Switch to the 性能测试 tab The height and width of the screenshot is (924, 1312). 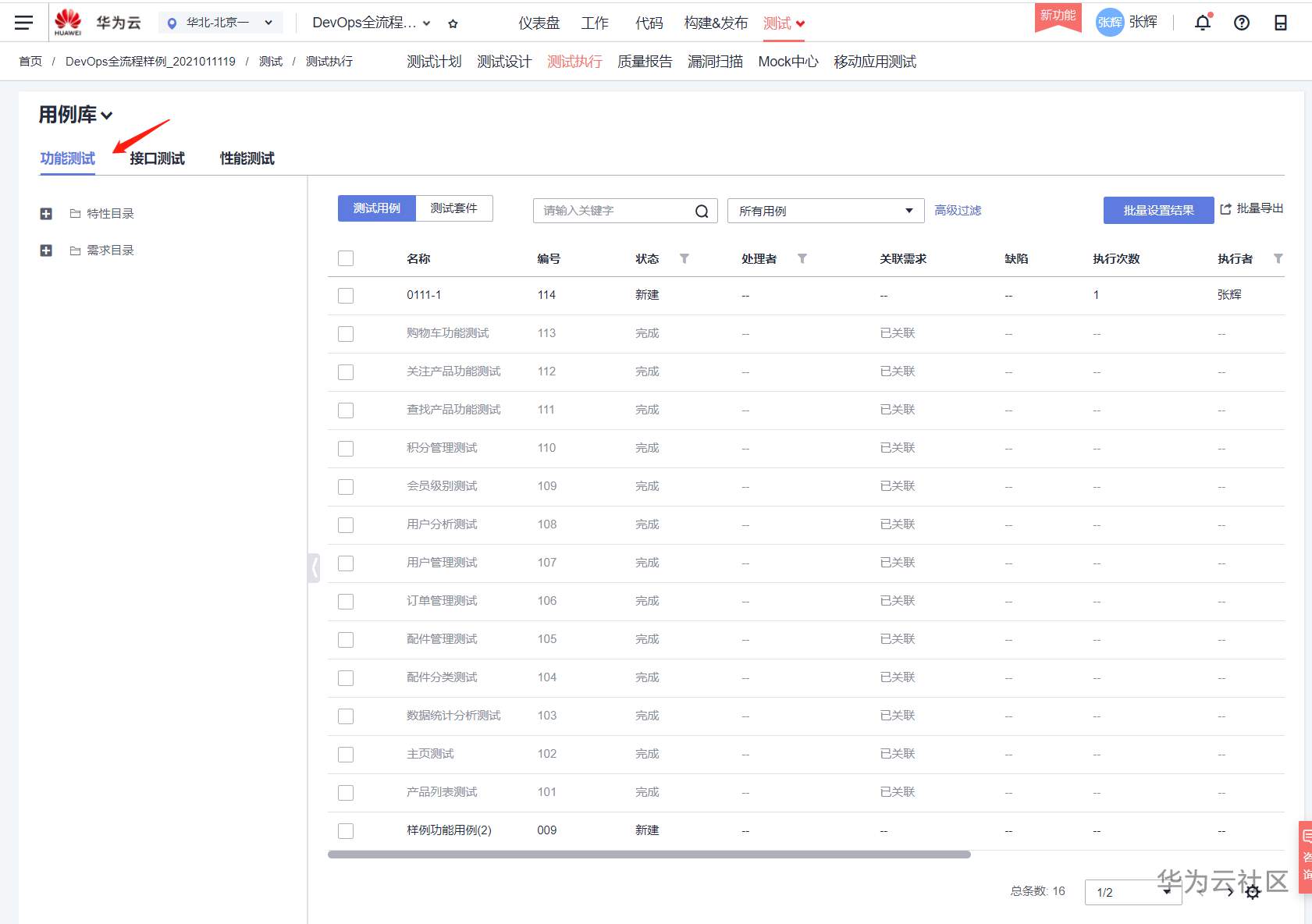point(247,158)
